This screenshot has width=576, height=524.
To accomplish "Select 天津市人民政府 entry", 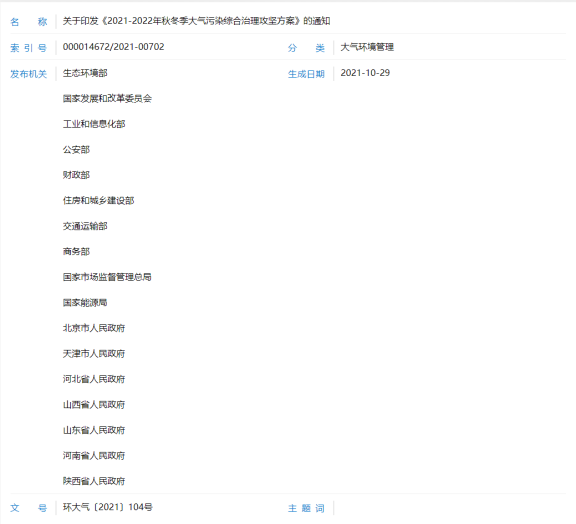I will [x=94, y=353].
